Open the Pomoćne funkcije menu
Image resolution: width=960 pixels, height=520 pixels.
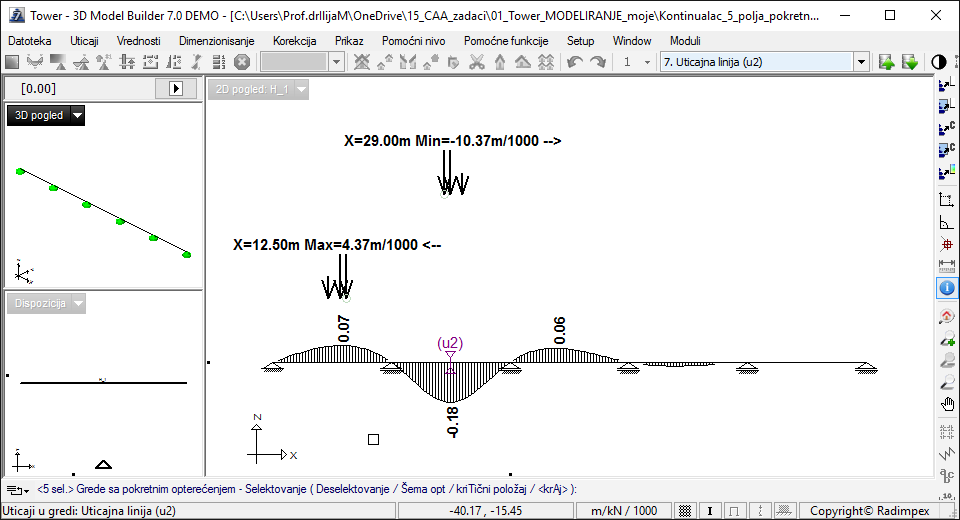pyautogui.click(x=505, y=41)
